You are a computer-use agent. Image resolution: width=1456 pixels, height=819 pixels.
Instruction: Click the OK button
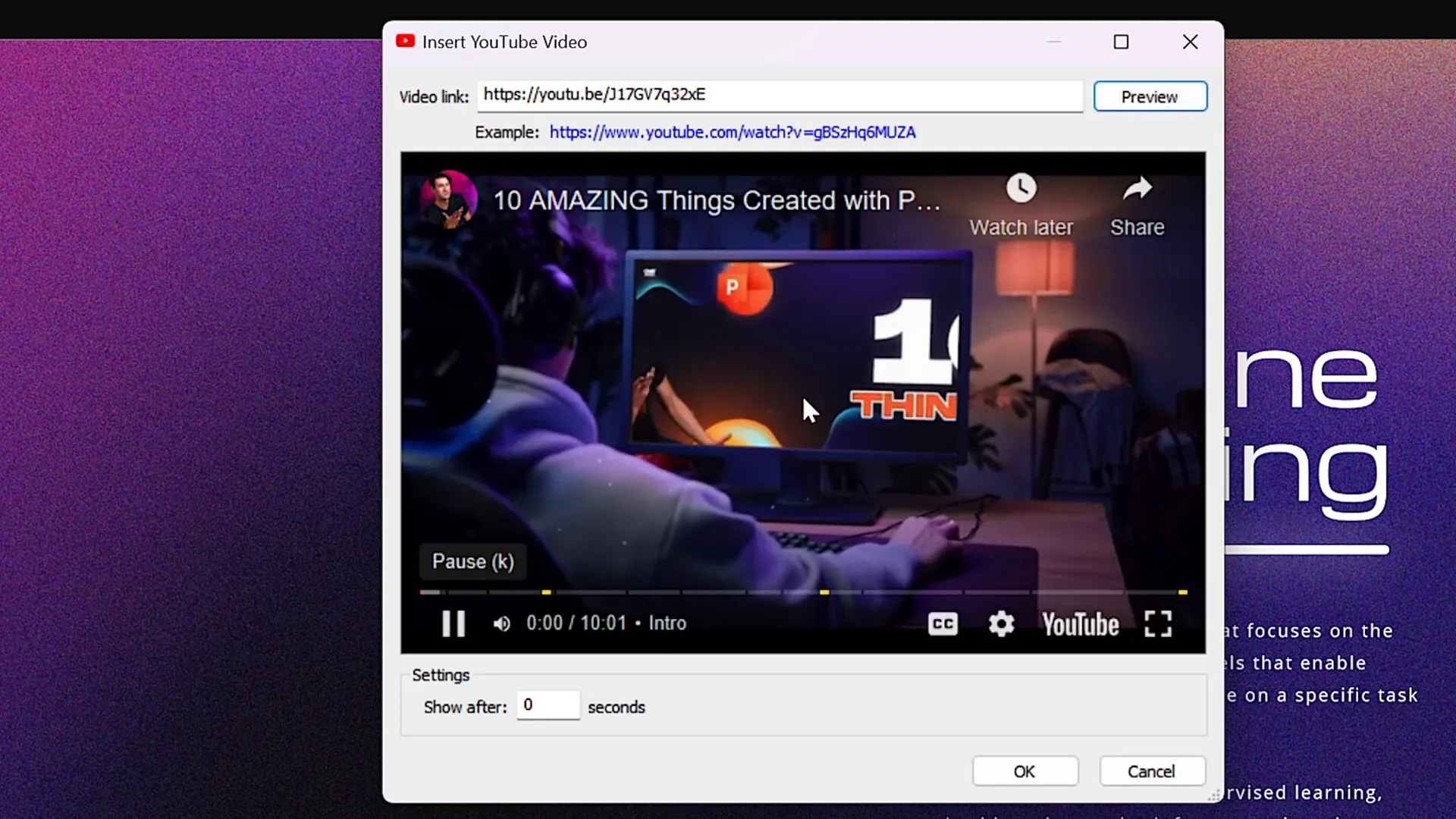point(1025,771)
